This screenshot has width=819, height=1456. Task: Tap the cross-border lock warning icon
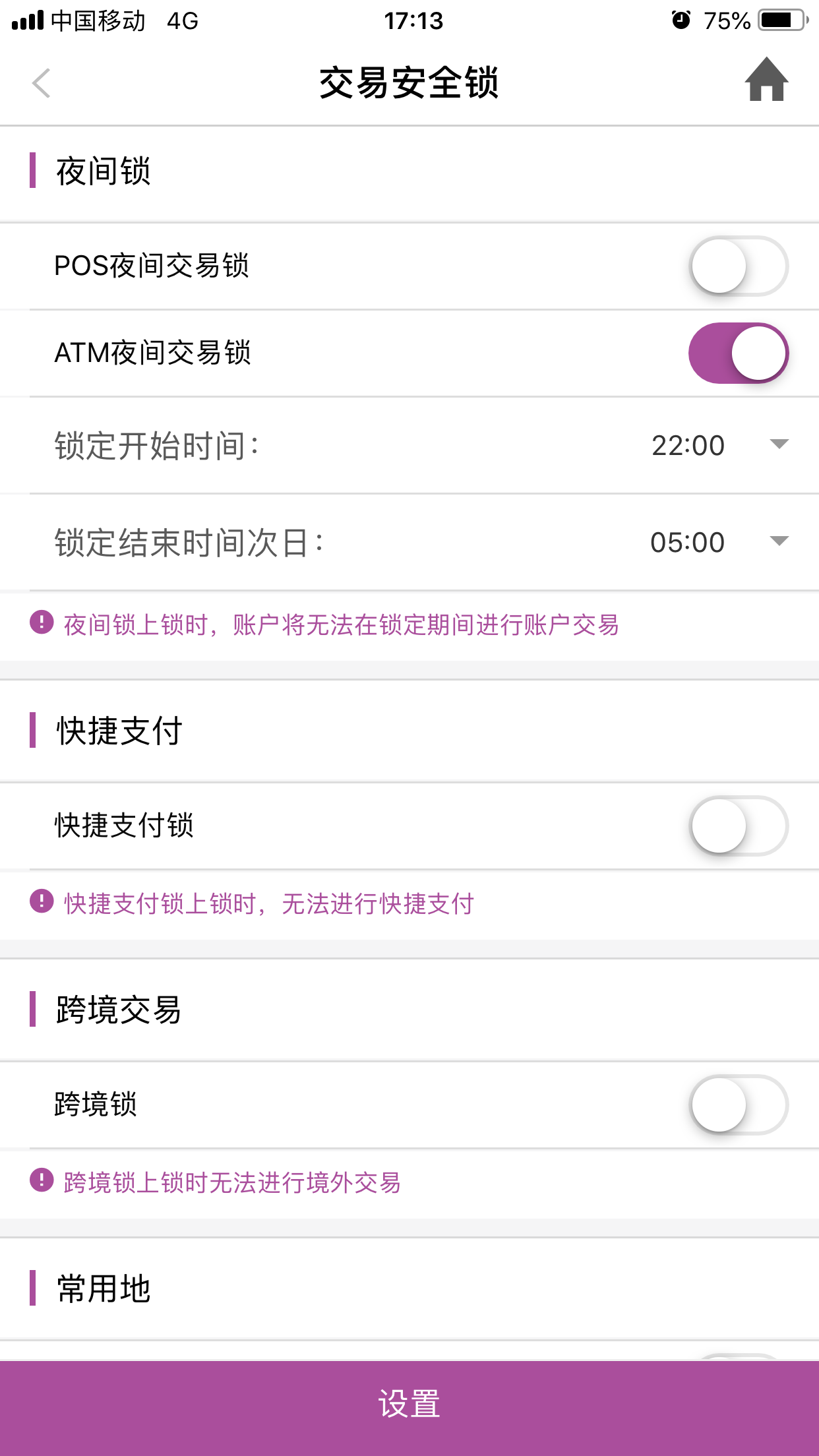[42, 1180]
